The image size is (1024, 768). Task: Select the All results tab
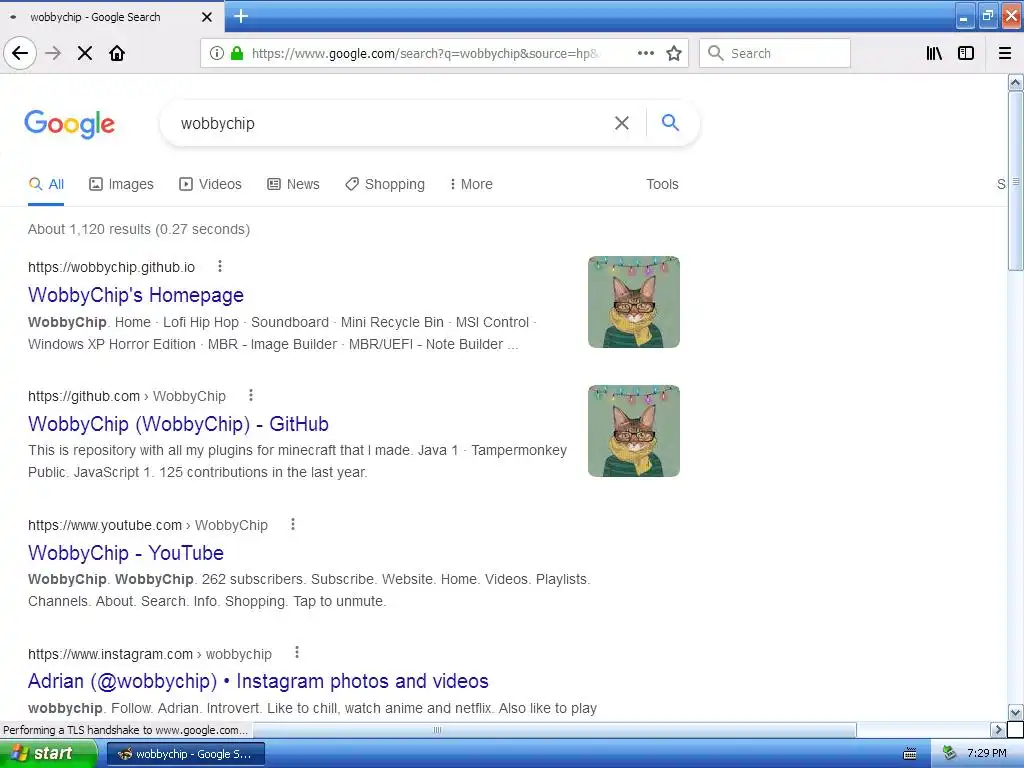coord(46,184)
